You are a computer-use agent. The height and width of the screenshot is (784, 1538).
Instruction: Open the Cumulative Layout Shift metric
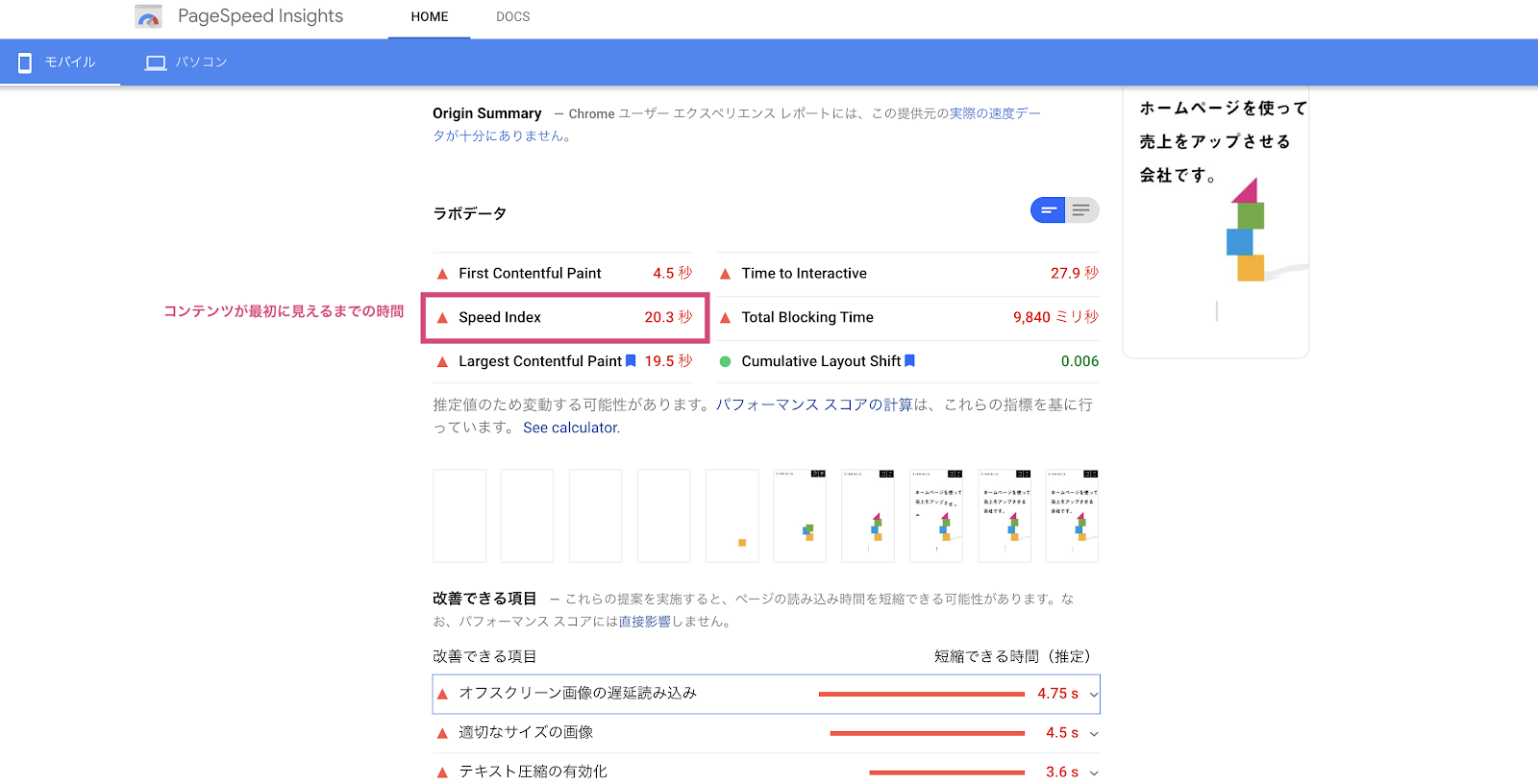click(x=906, y=361)
